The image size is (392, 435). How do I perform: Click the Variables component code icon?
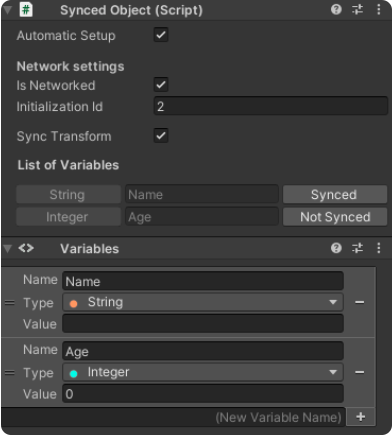click(26, 248)
